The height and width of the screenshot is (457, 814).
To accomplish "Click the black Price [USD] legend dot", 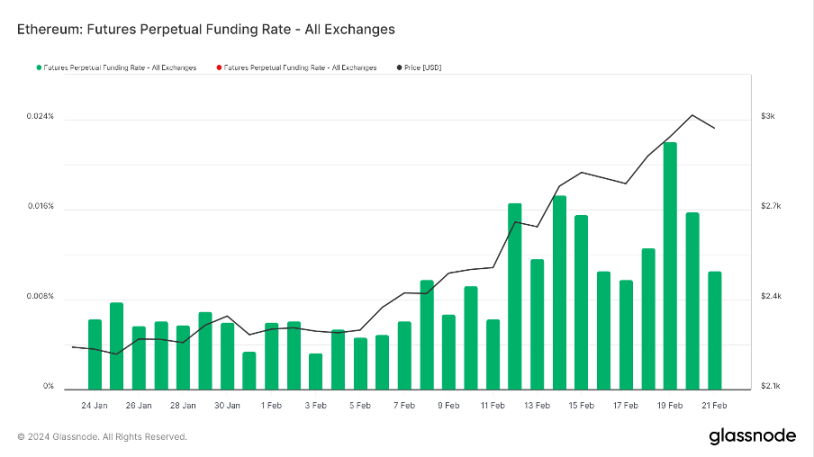I will click(399, 68).
